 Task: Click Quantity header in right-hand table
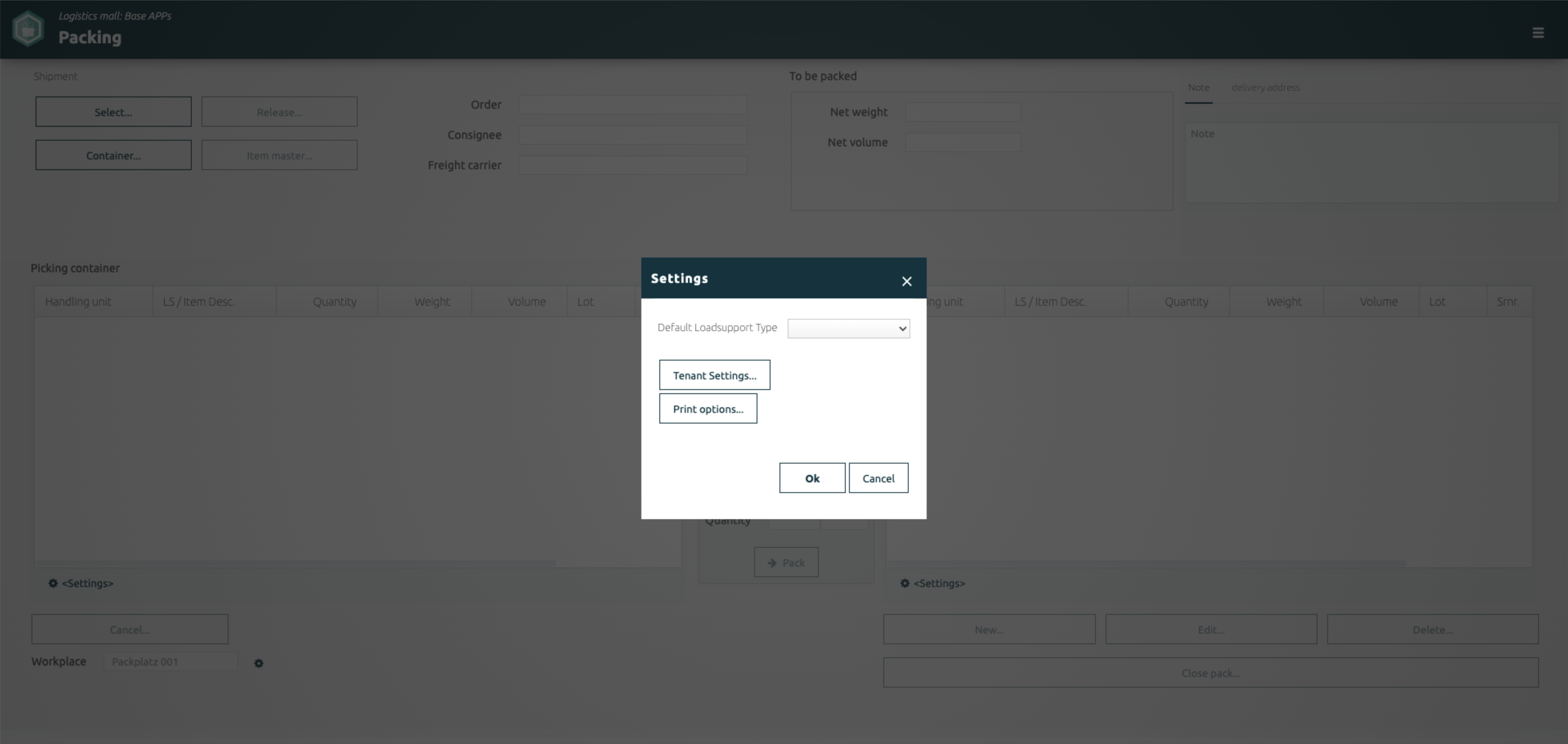[x=1179, y=301]
